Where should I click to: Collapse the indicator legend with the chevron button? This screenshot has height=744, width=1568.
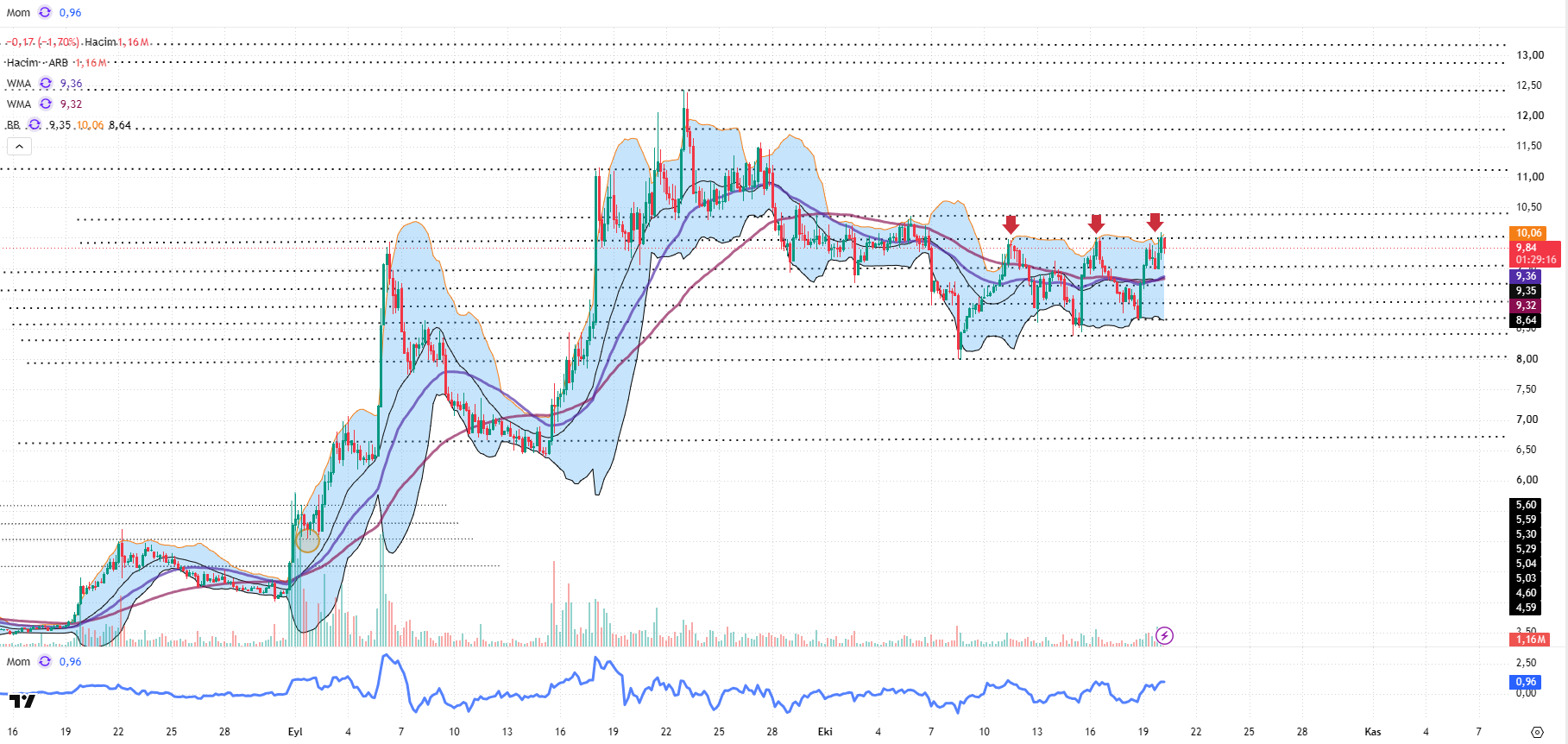(x=19, y=147)
